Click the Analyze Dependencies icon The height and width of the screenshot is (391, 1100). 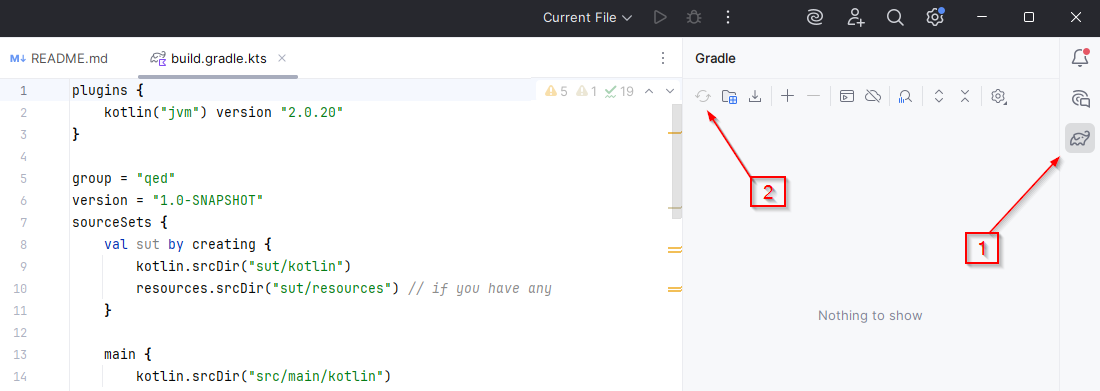[x=906, y=96]
